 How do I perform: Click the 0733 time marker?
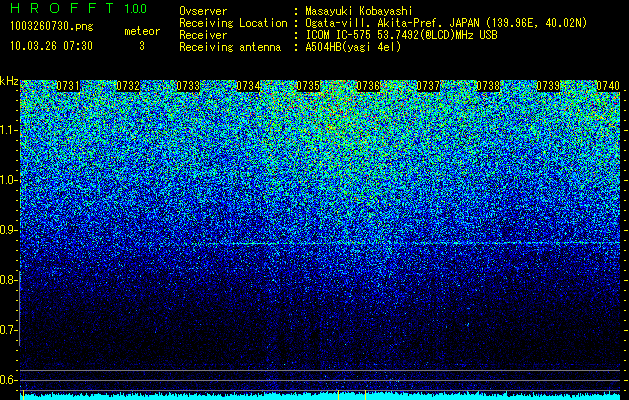coord(188,86)
